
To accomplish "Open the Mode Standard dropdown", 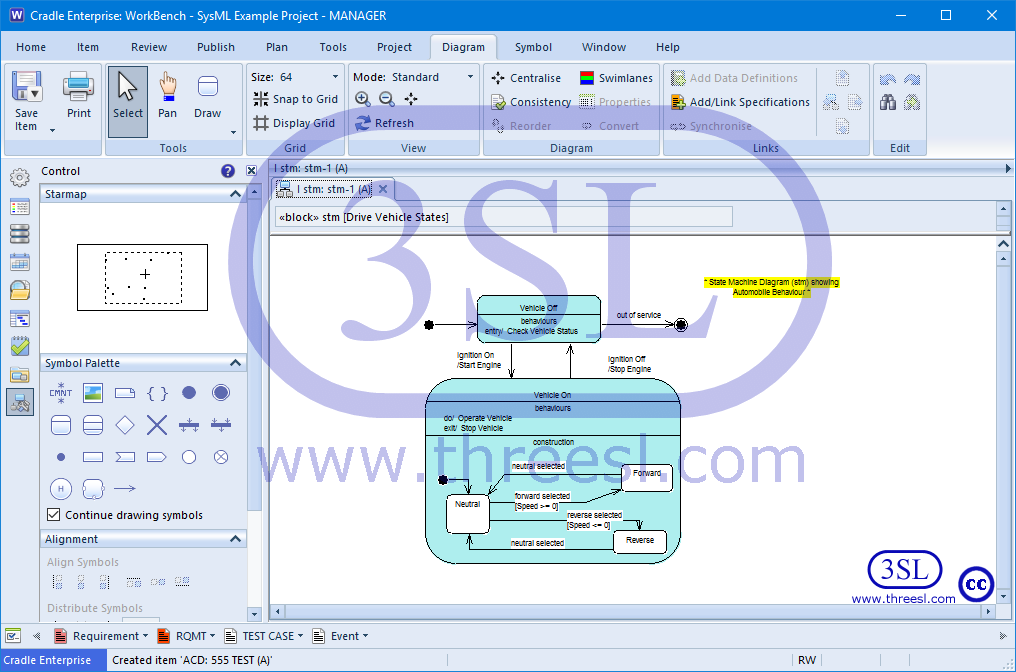I will point(470,76).
